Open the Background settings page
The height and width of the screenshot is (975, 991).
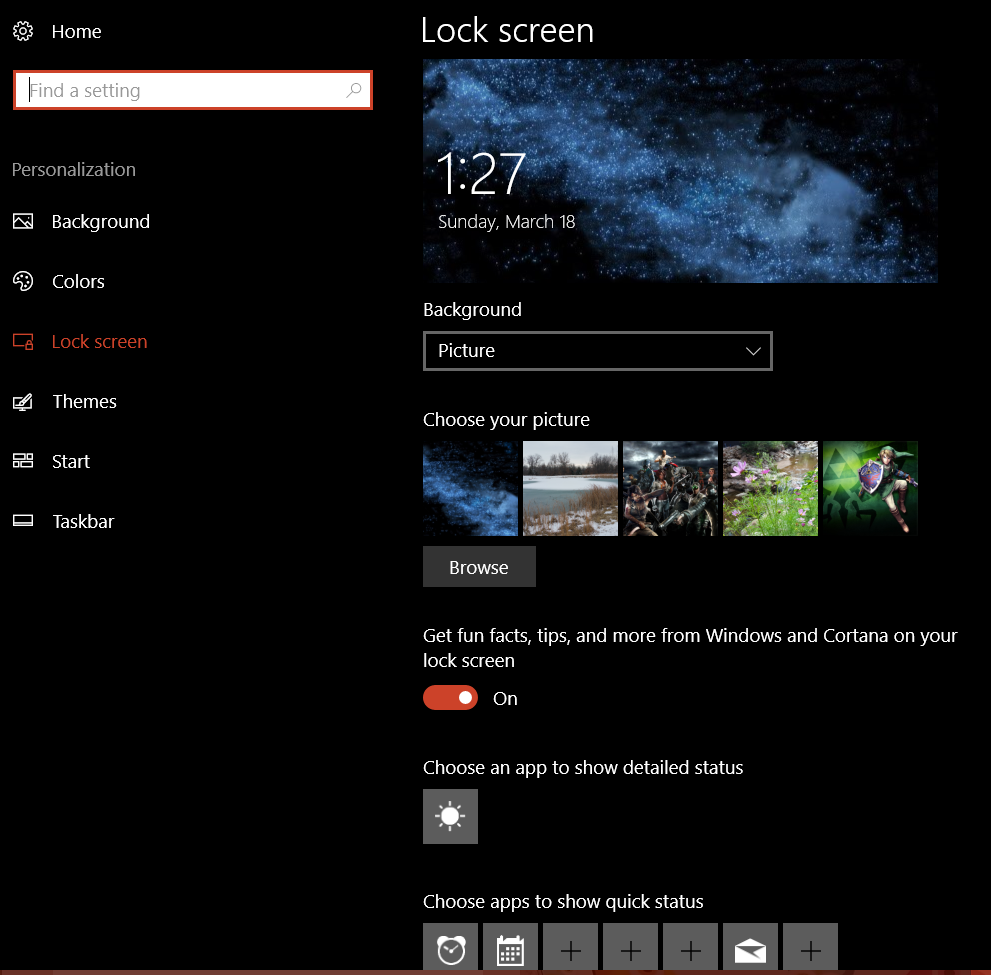(x=100, y=222)
